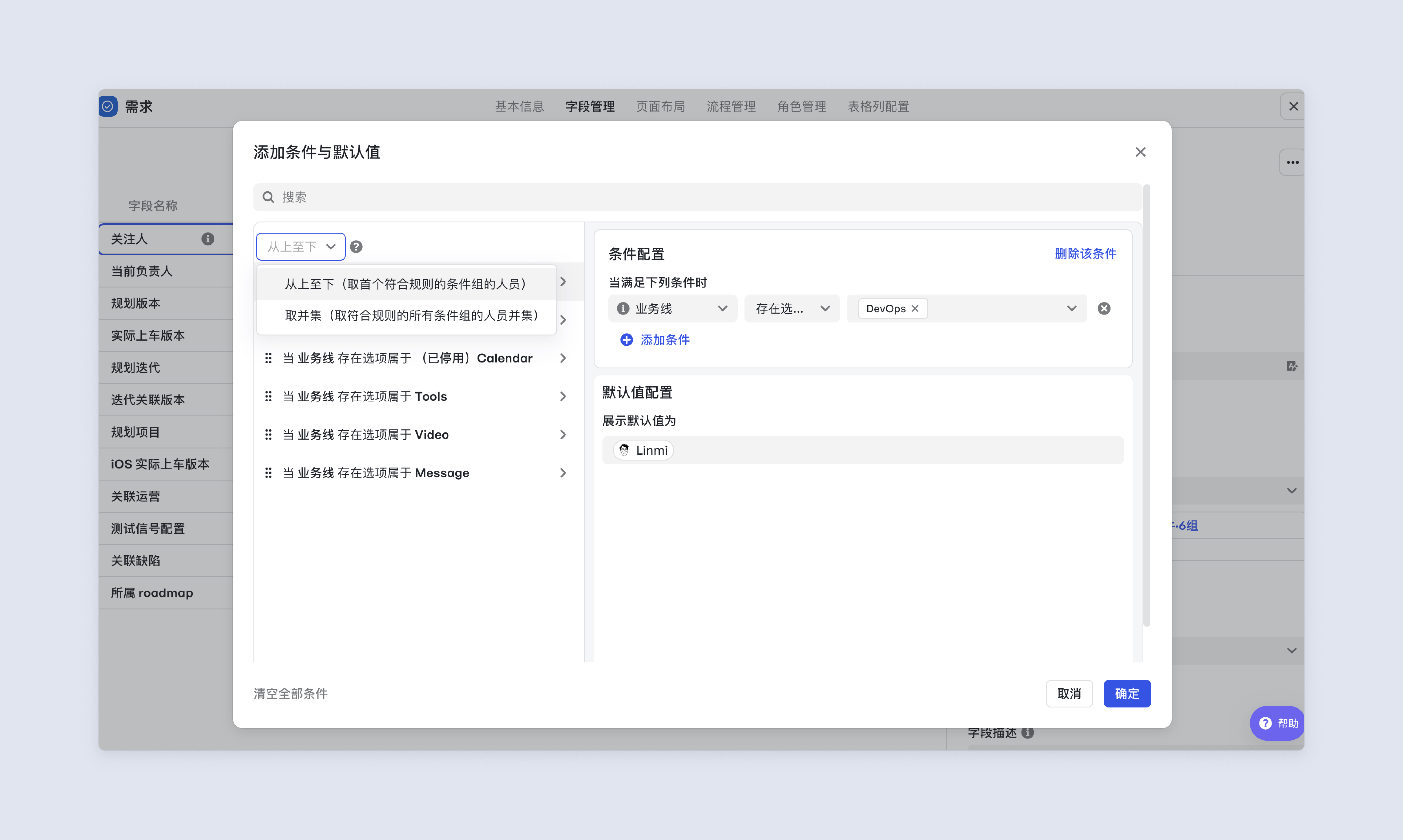Select 当前负责人 field in sidebar
This screenshot has width=1403, height=840.
click(x=166, y=271)
